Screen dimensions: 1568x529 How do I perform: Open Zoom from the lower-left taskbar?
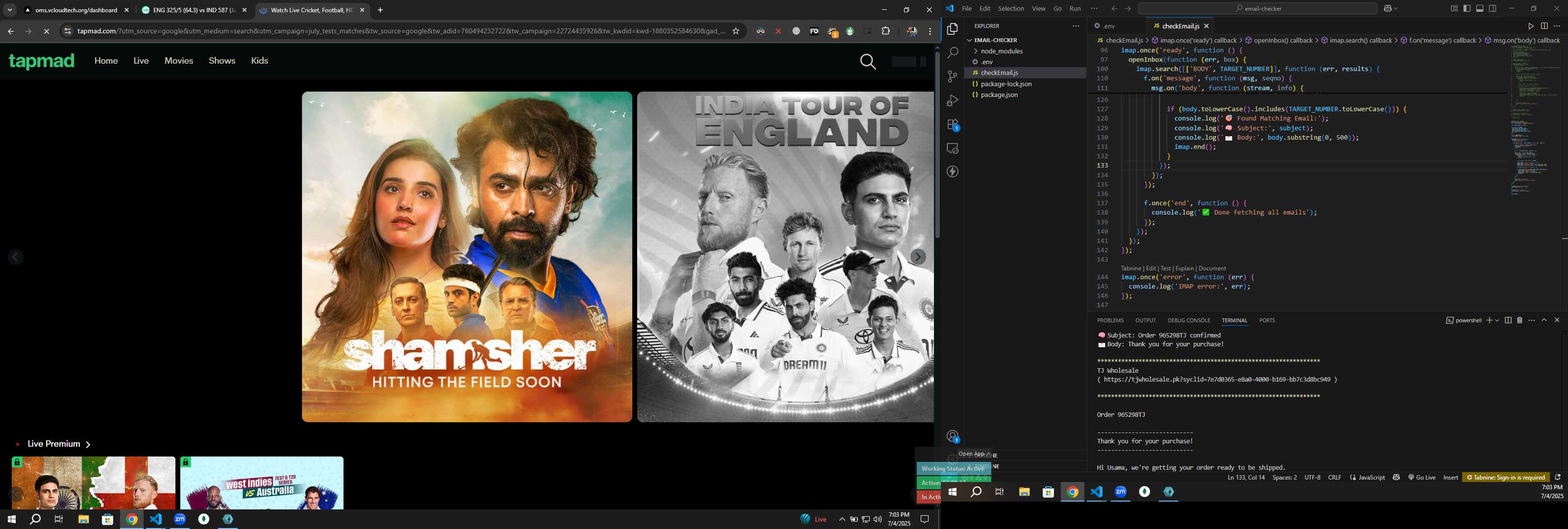tap(179, 519)
